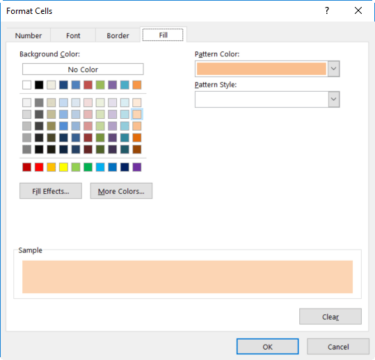
Task: Pick the standard yellow color swatch
Action: click(63, 167)
